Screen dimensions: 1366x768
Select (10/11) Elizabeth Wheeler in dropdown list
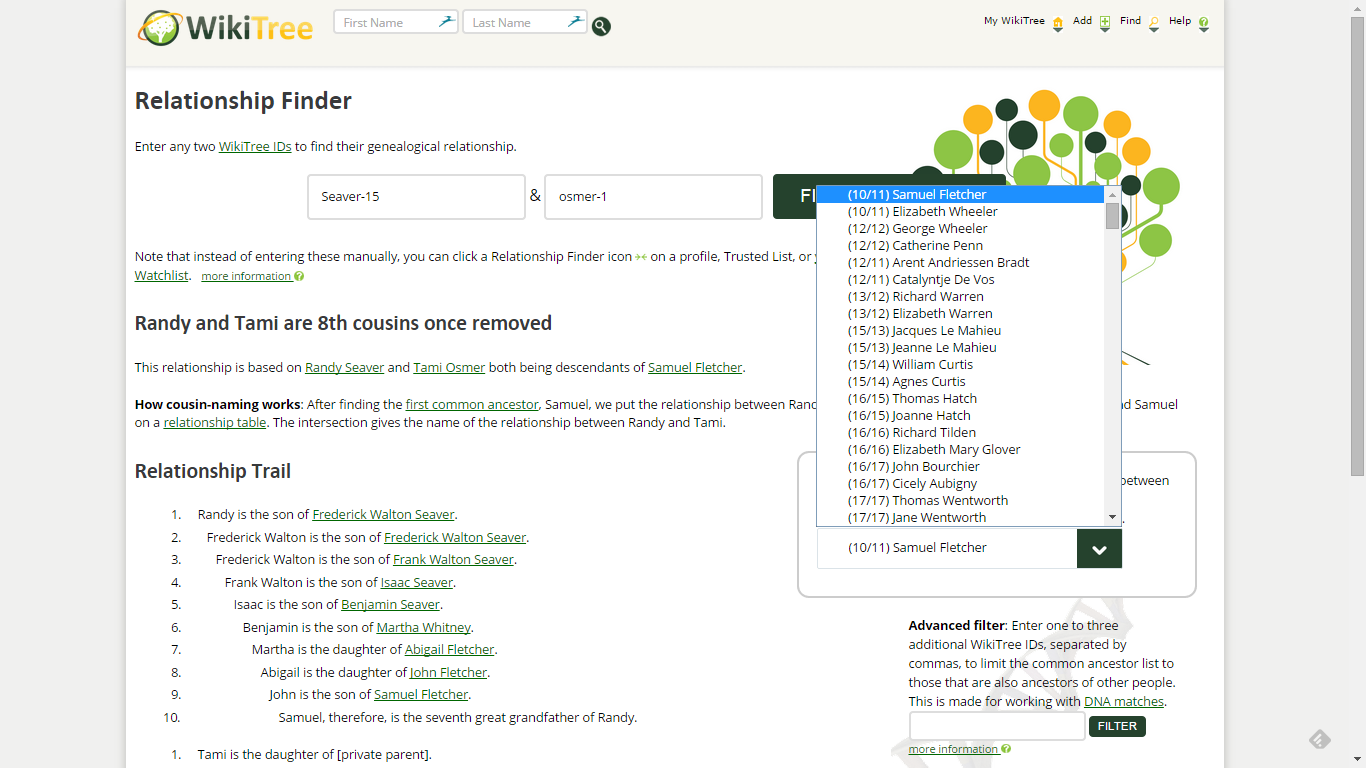961,211
